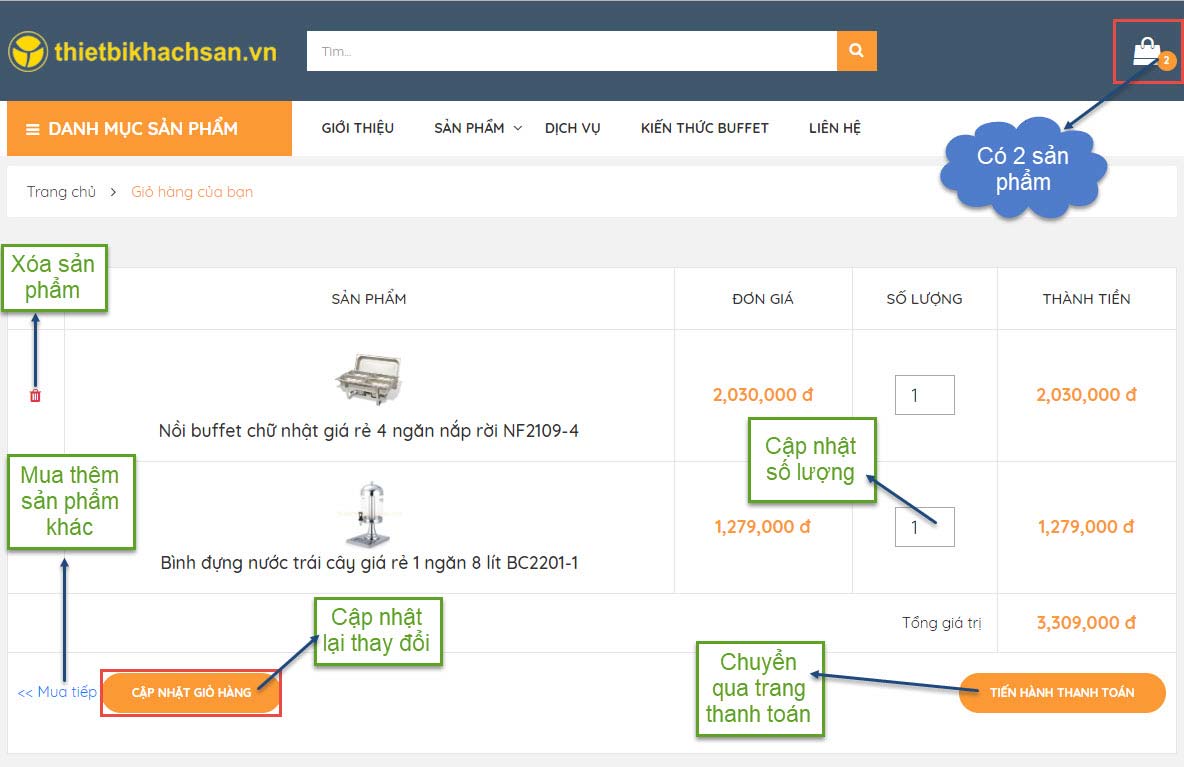This screenshot has height=767, width=1184.
Task: Navigate to LIÊN HỆ
Action: point(834,128)
